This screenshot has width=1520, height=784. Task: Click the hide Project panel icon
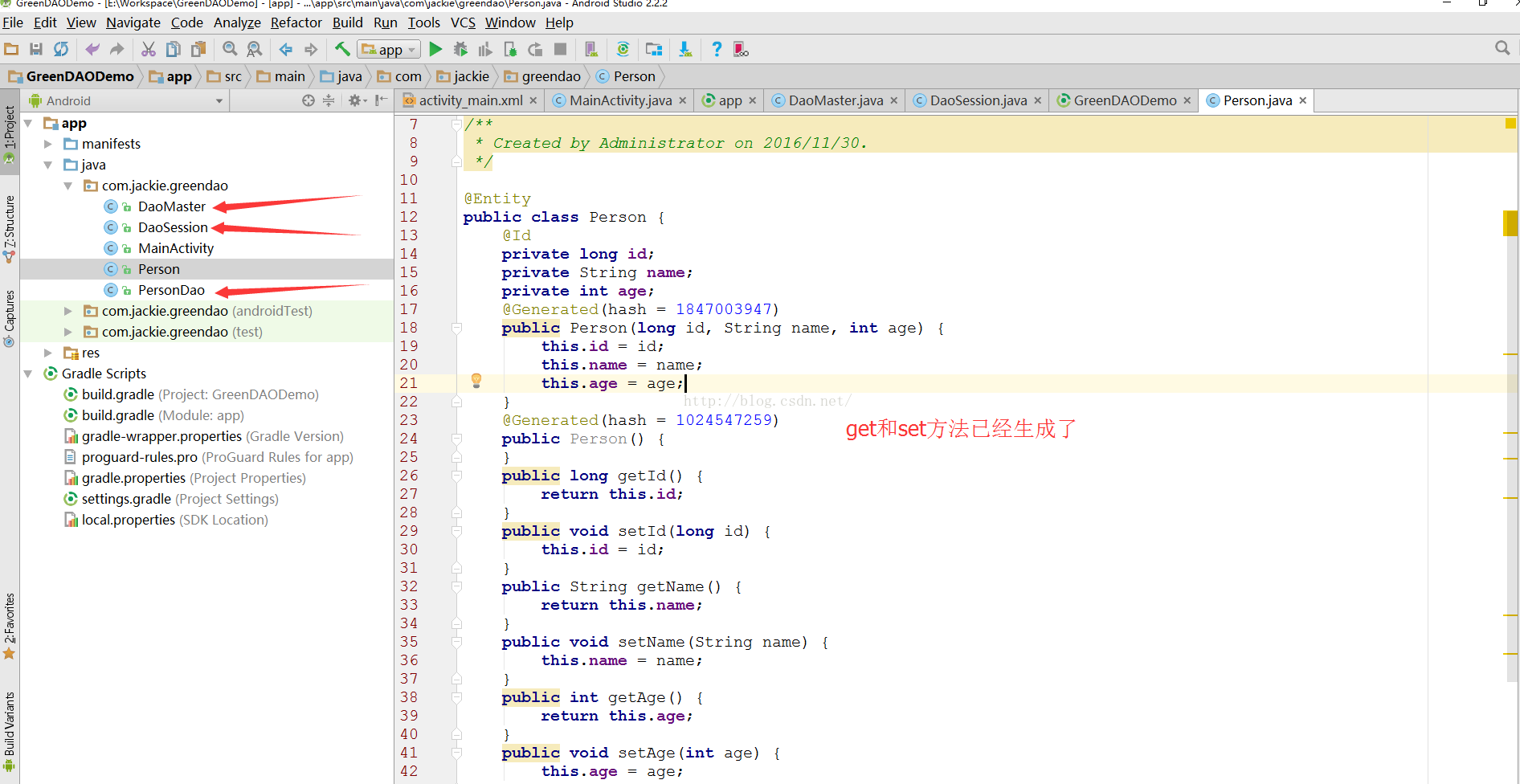(381, 100)
